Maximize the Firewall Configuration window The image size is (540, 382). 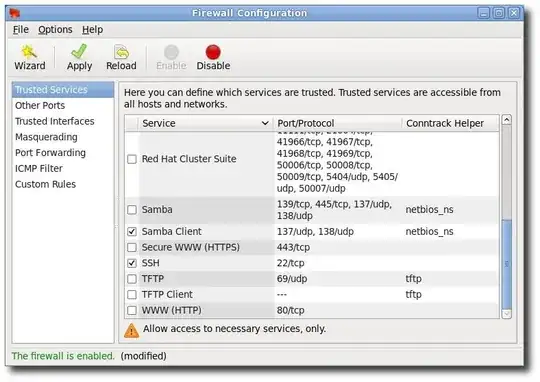click(x=499, y=13)
